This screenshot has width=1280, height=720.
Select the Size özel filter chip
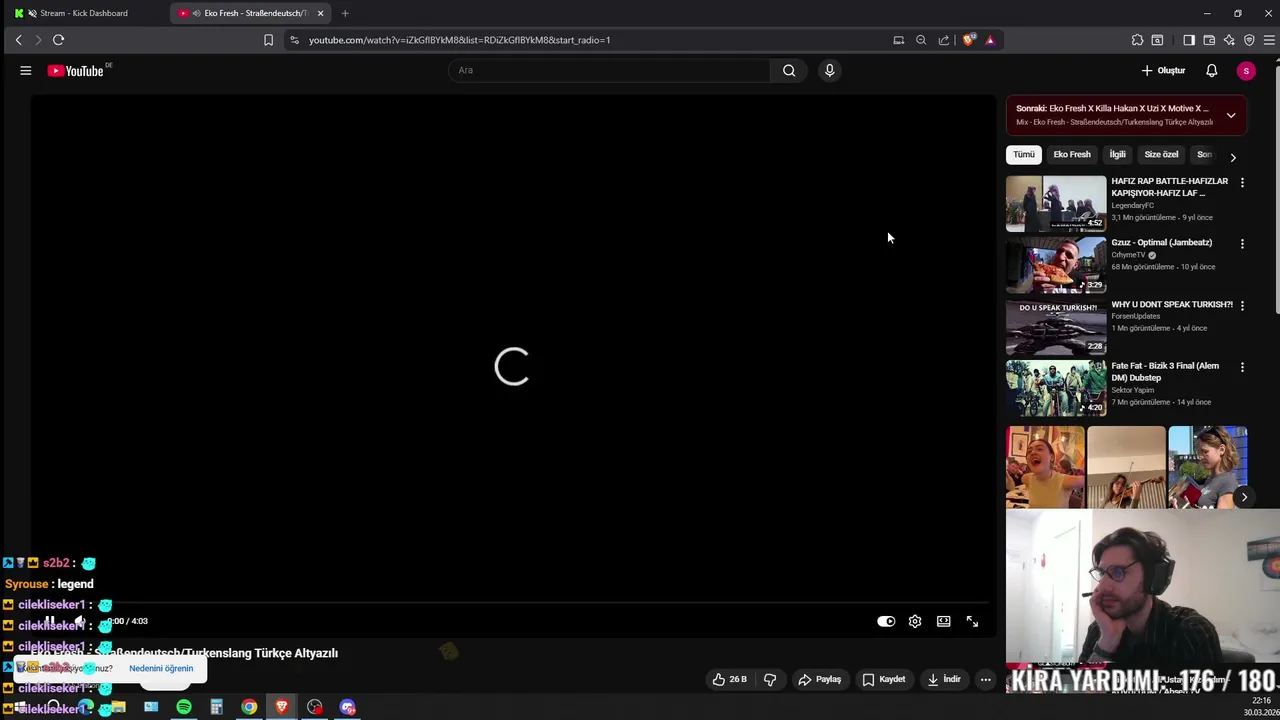point(1161,155)
